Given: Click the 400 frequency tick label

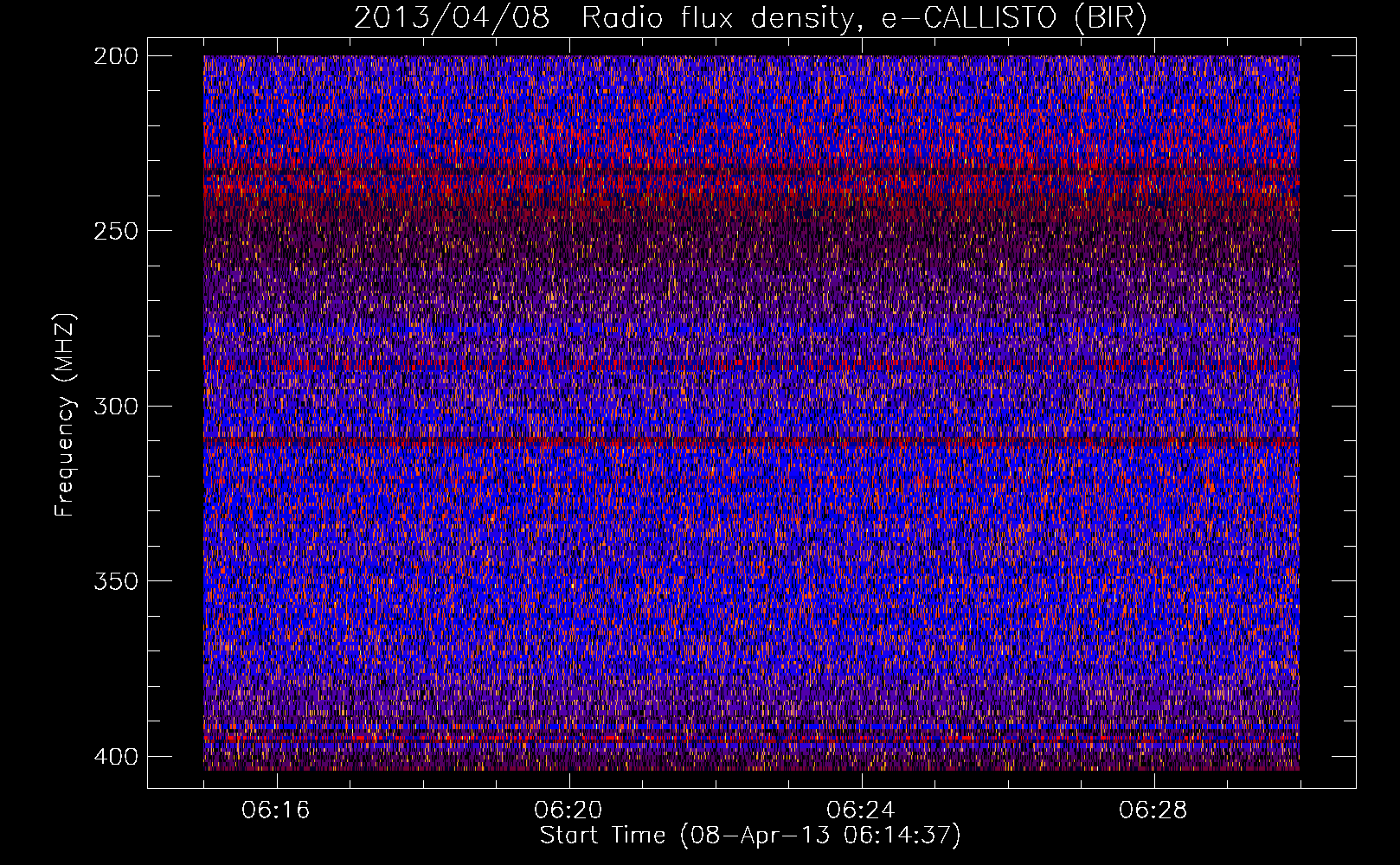Looking at the screenshot, I should click(116, 756).
